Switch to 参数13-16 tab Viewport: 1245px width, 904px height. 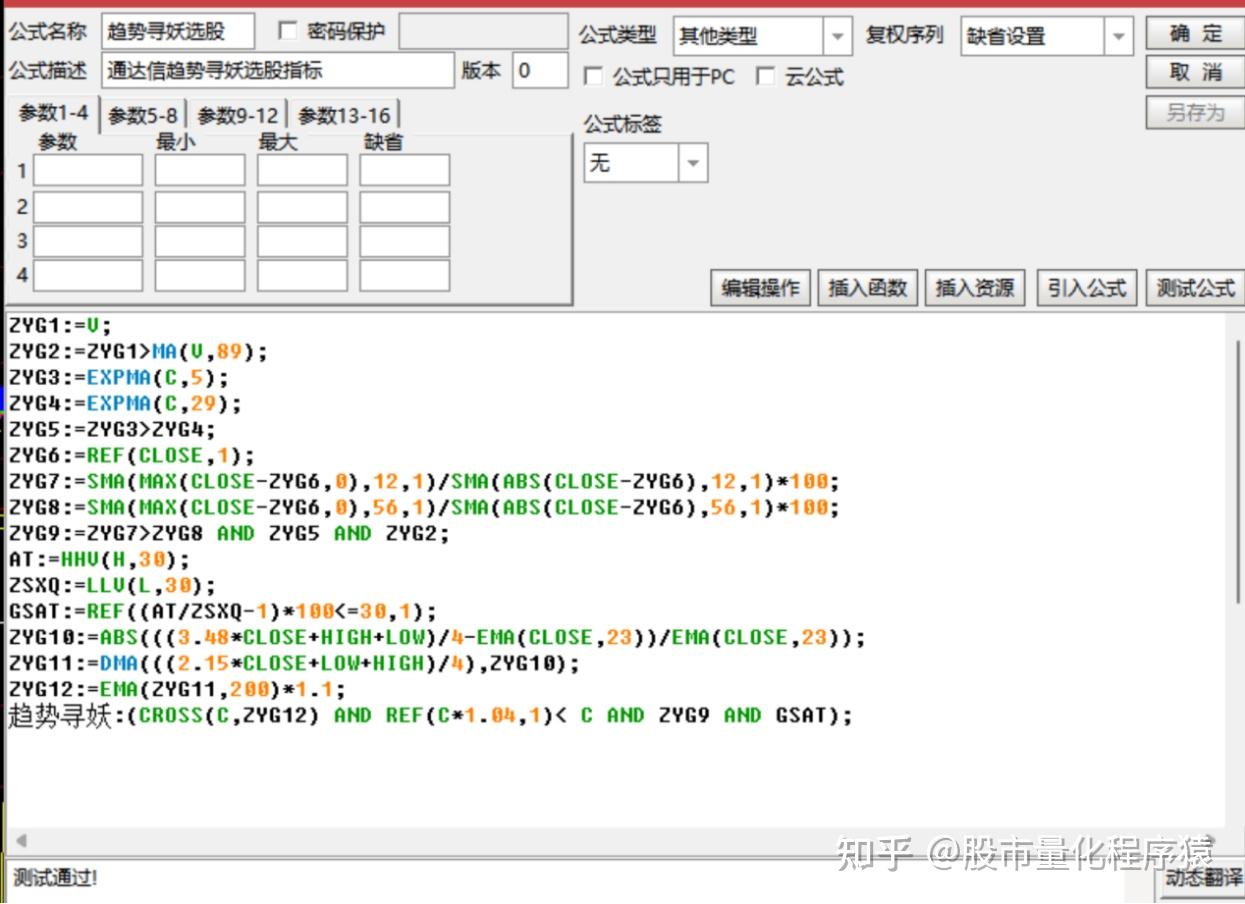(344, 116)
